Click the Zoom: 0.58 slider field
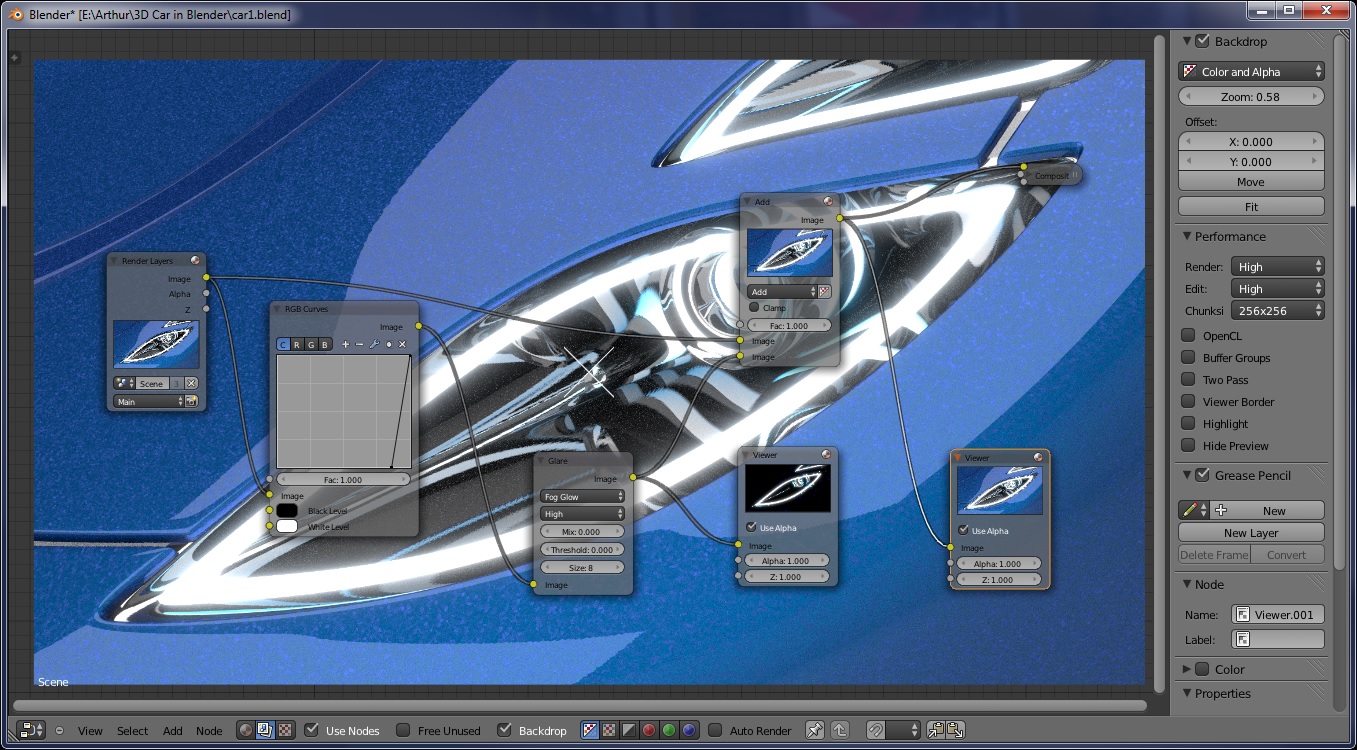 click(x=1251, y=97)
